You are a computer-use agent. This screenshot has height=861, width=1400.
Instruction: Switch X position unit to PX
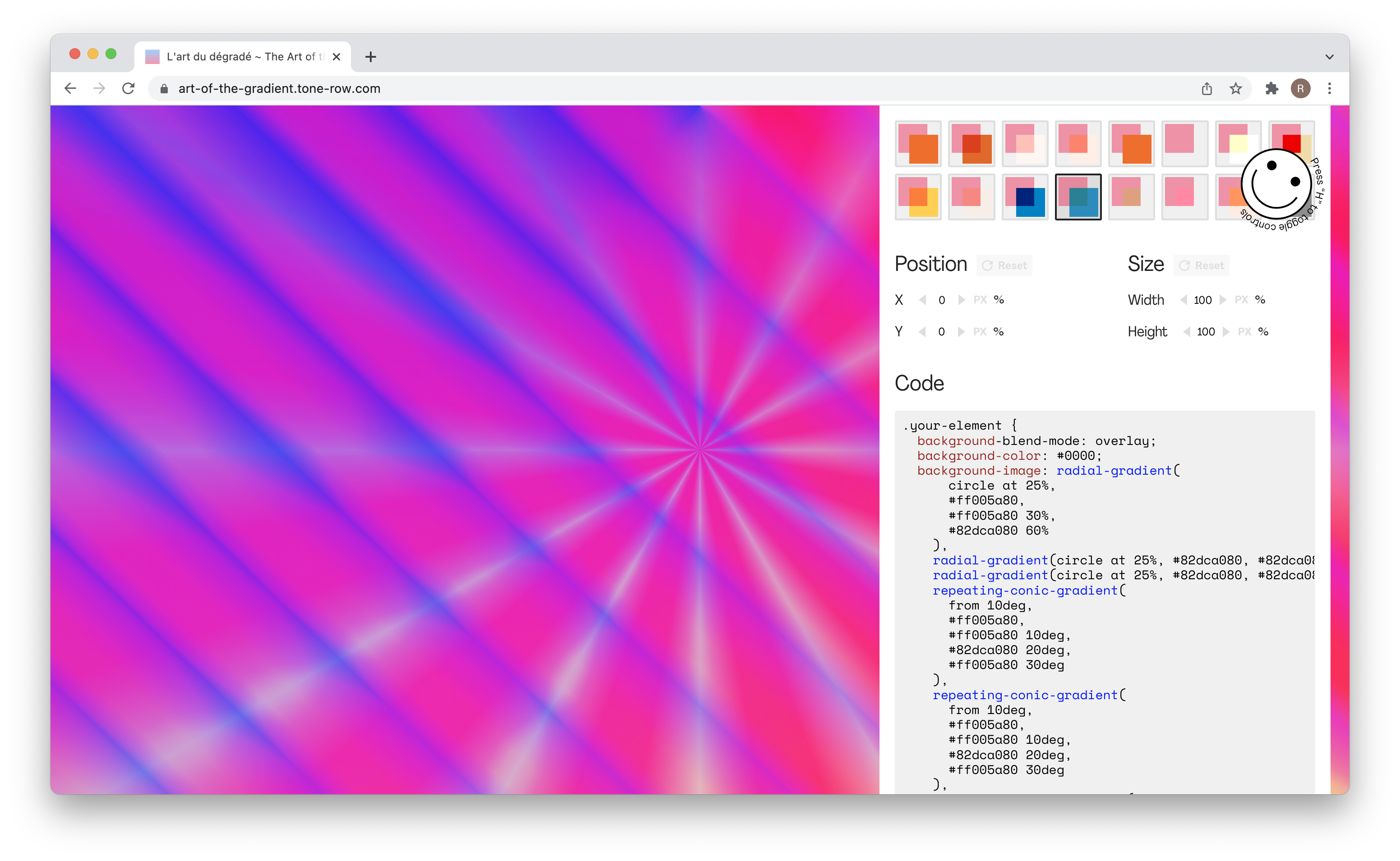point(980,299)
